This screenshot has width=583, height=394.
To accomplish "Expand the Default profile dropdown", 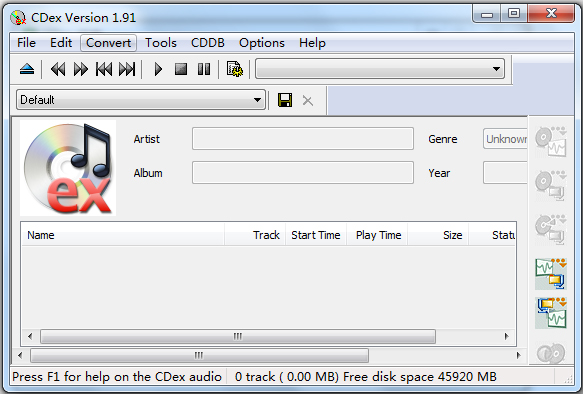I will pos(141,100).
